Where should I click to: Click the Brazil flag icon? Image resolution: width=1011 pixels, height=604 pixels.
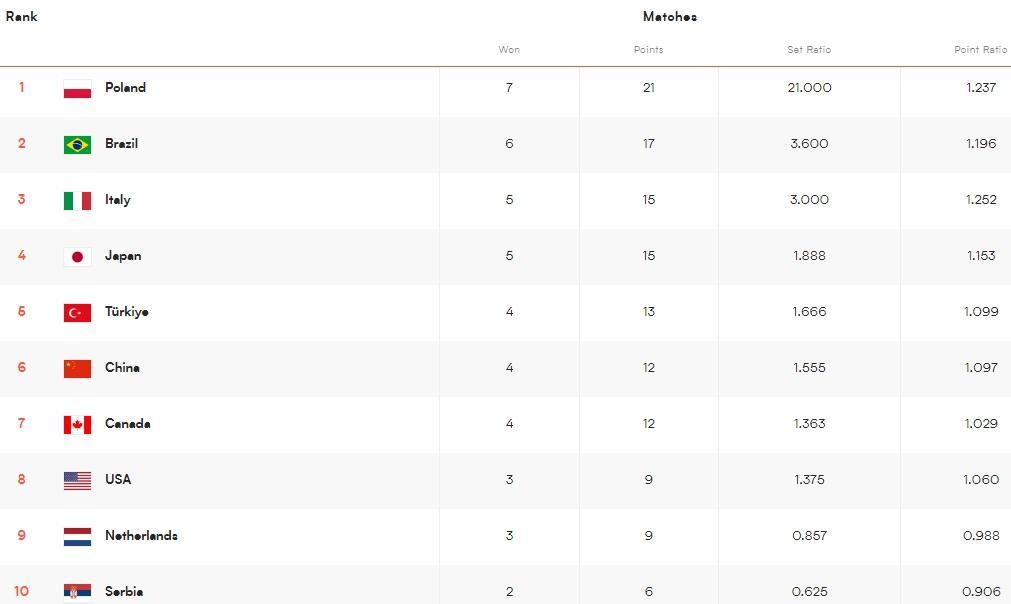tap(77, 145)
